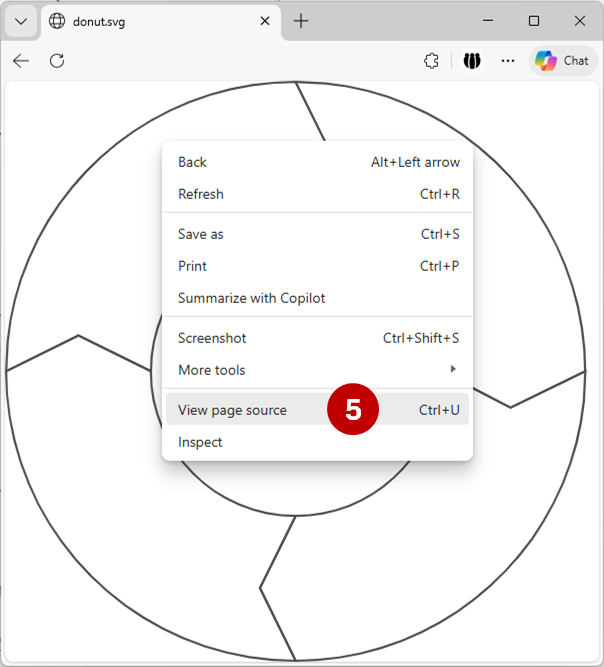Open the tab actions chevron menu
Screen dimensions: 604x667
pyautogui.click(x=21, y=21)
